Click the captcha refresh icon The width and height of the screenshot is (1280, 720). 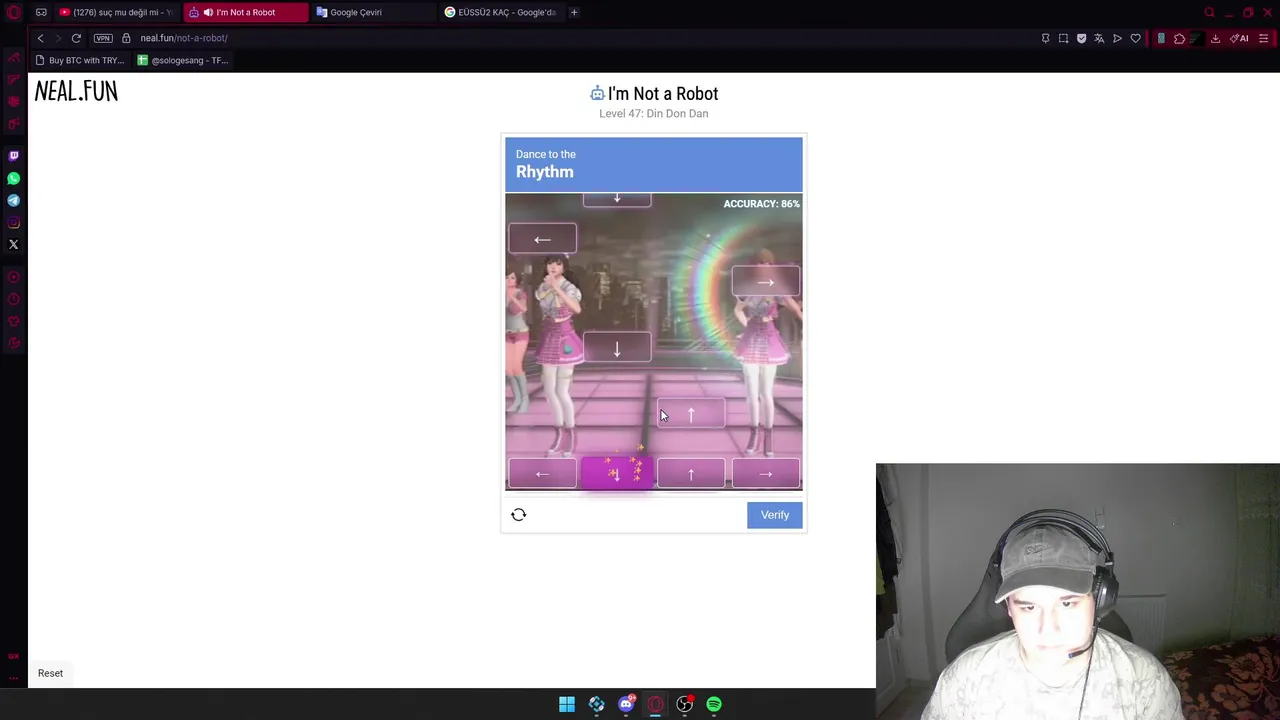pyautogui.click(x=518, y=514)
